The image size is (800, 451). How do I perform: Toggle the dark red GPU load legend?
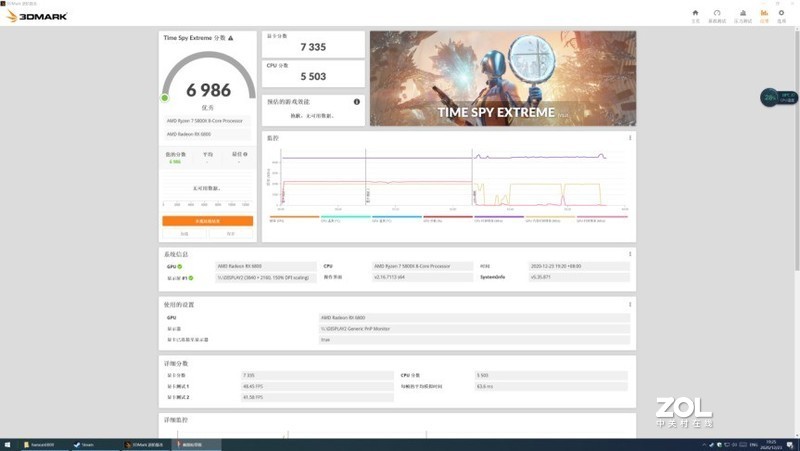click(448, 219)
